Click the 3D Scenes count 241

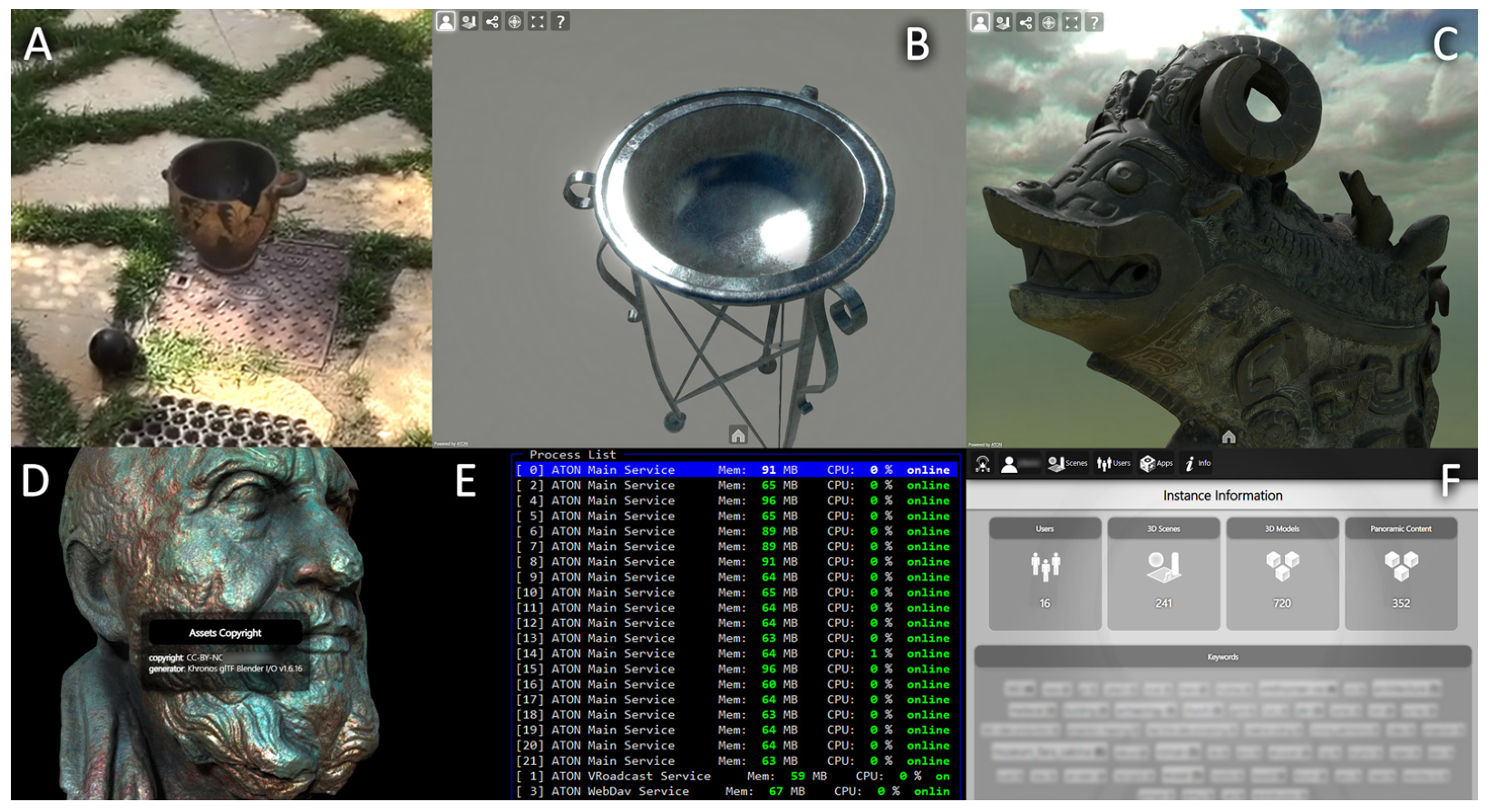1163,604
